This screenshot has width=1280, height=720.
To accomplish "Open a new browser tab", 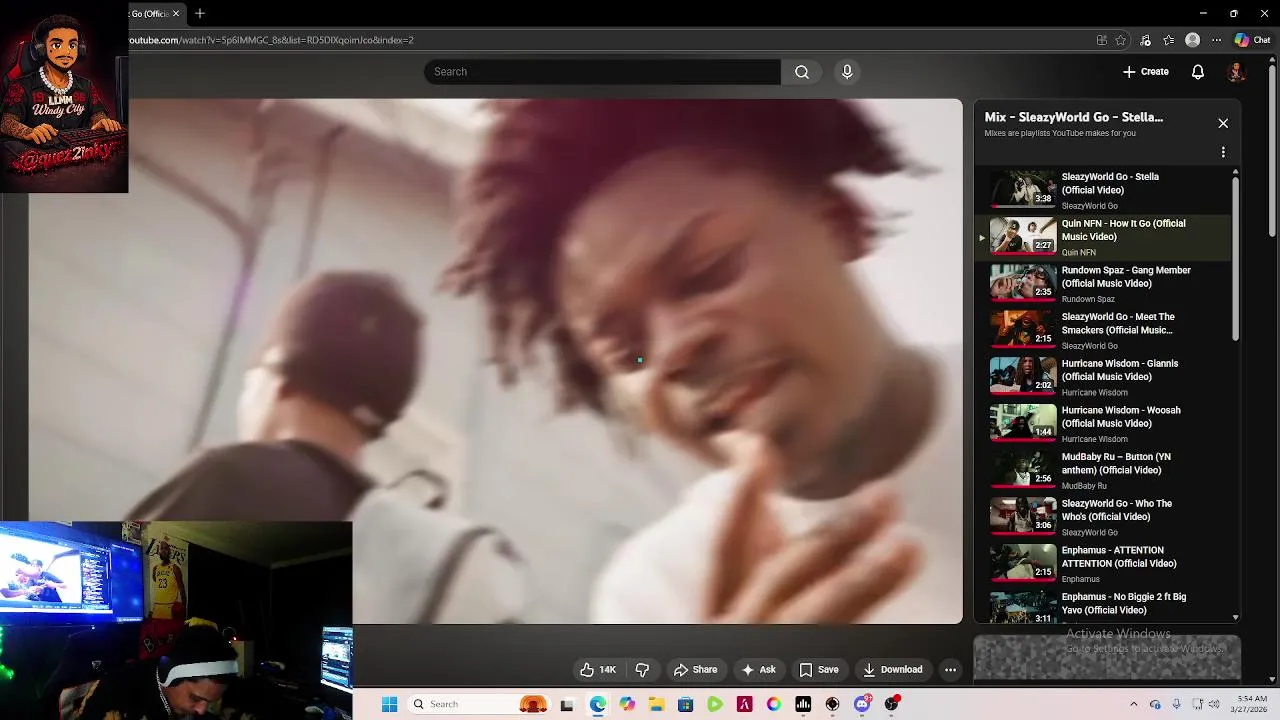I will tap(200, 13).
